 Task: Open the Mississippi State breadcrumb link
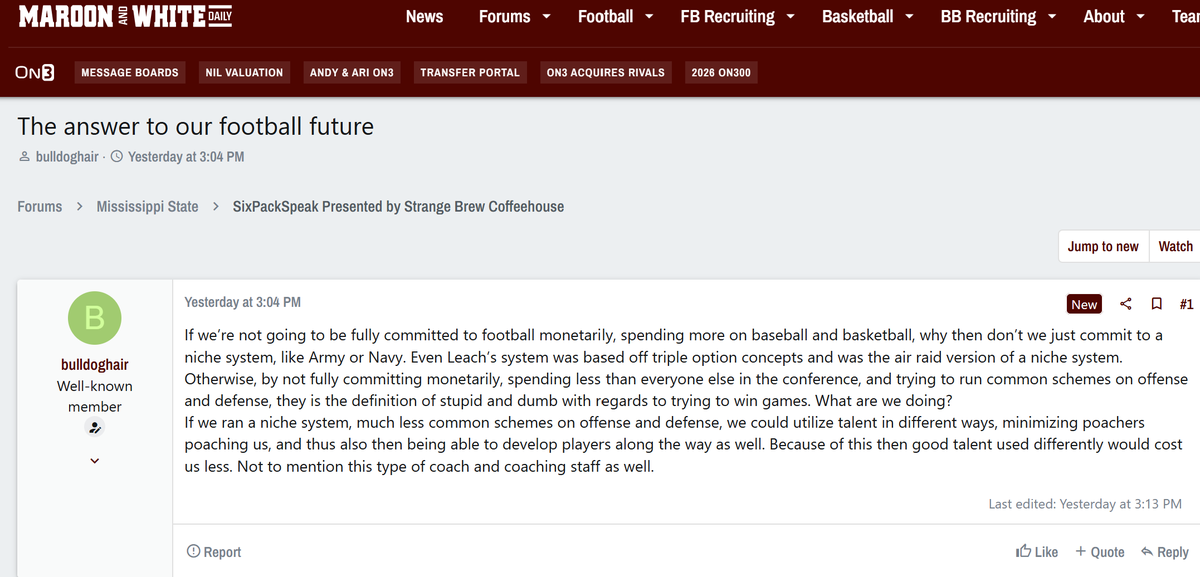pyautogui.click(x=147, y=206)
